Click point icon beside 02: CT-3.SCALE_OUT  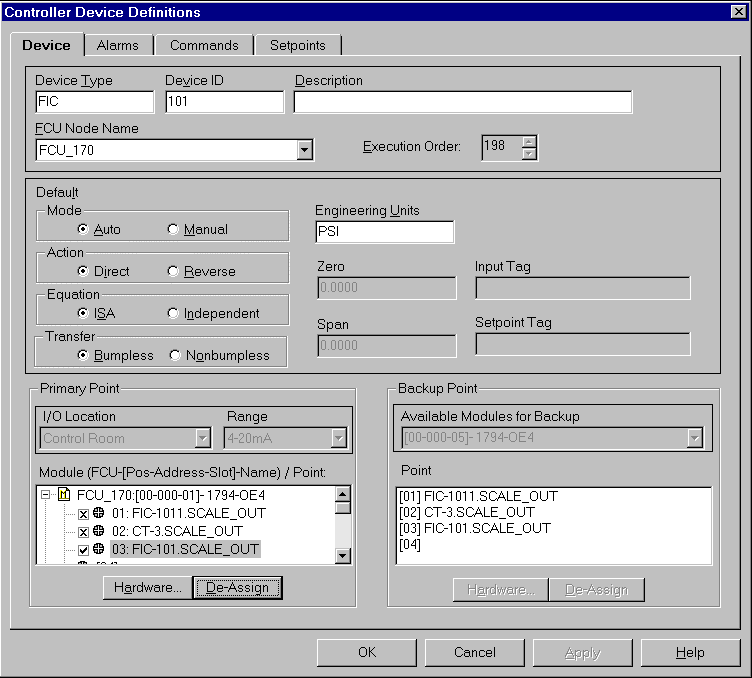pos(99,531)
